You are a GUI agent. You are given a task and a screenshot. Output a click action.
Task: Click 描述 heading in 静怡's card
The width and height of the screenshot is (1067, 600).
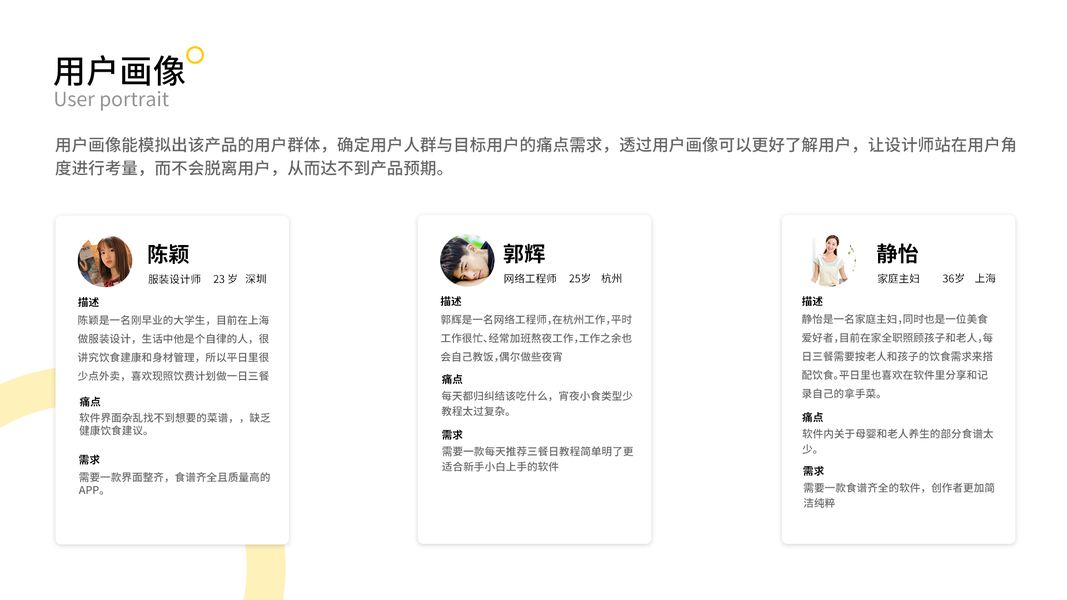[812, 301]
